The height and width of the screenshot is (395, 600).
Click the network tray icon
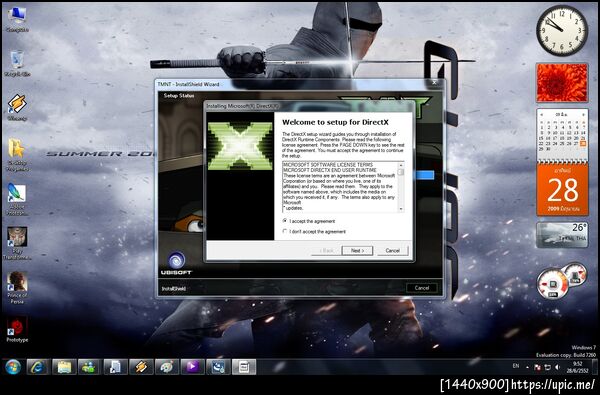coord(548,367)
